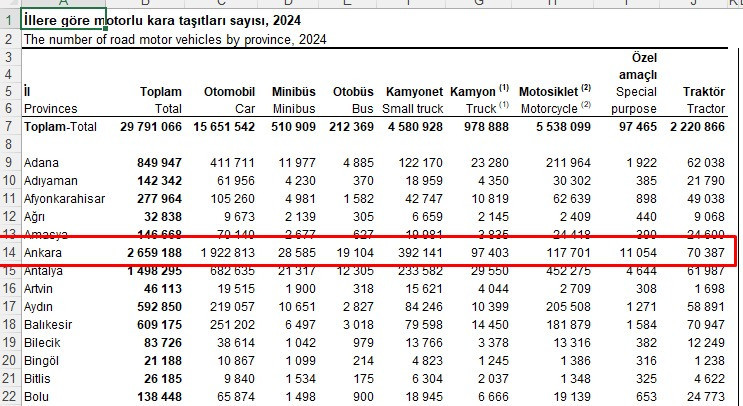The width and height of the screenshot is (743, 406).
Task: Select the Artvin province cell
Action: click(38, 289)
